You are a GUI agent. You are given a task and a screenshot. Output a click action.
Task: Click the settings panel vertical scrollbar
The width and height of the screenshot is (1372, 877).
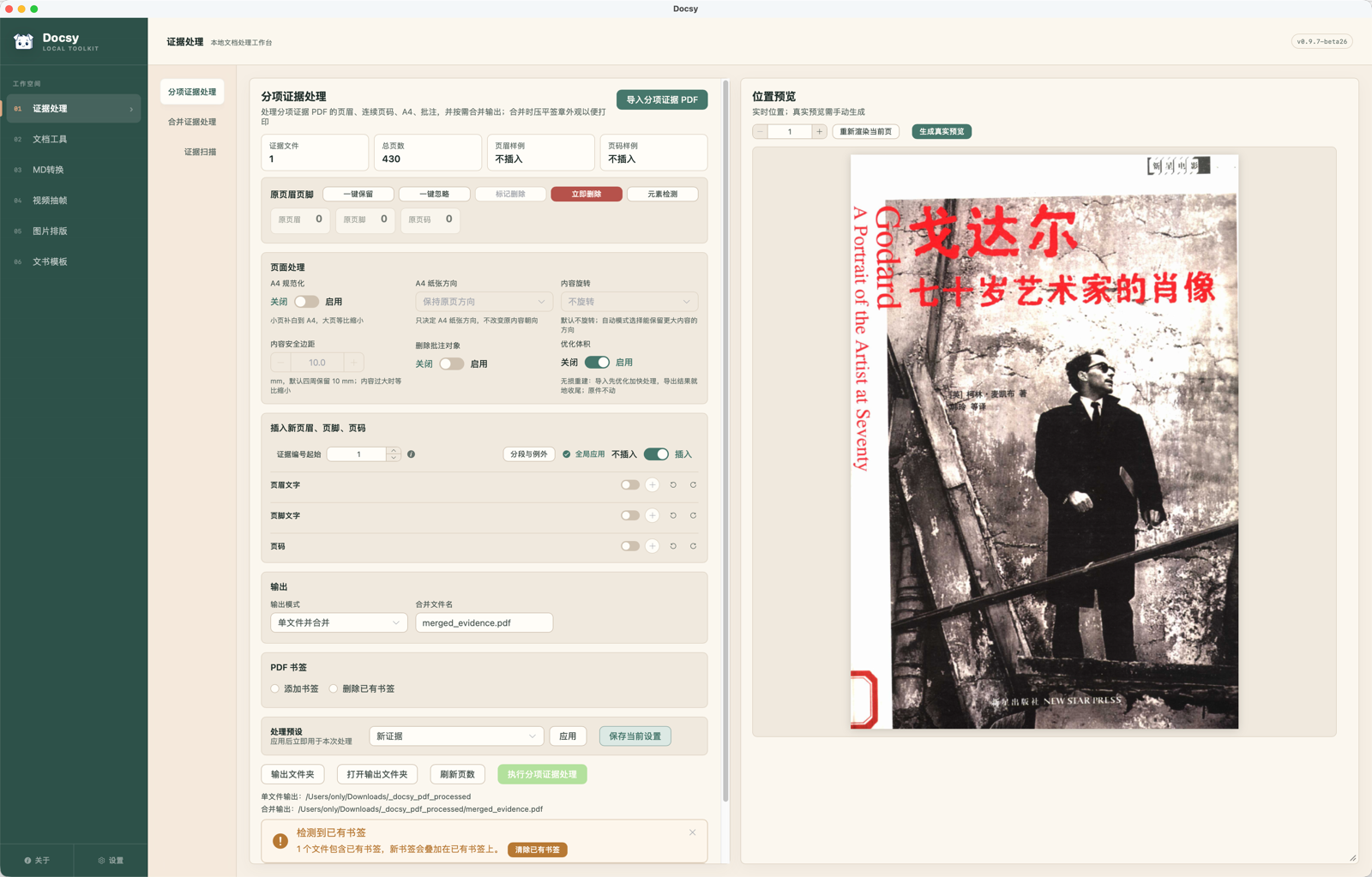tap(725, 442)
